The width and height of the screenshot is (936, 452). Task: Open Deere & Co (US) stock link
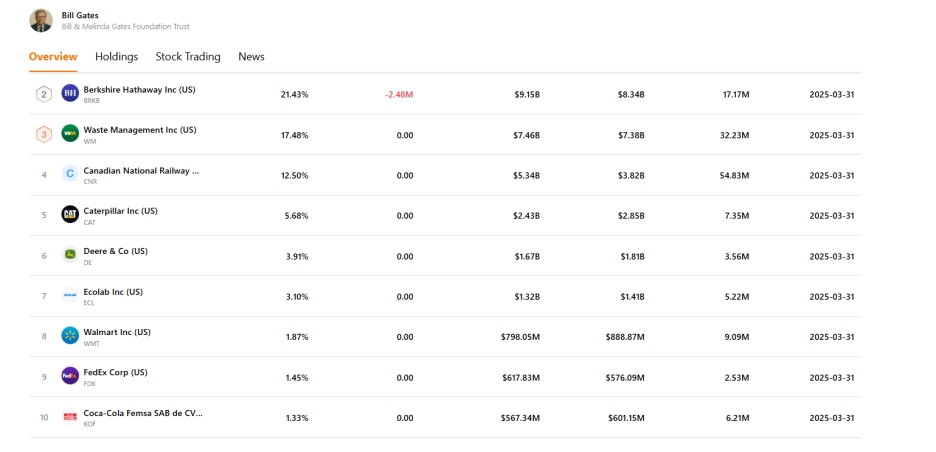point(115,251)
